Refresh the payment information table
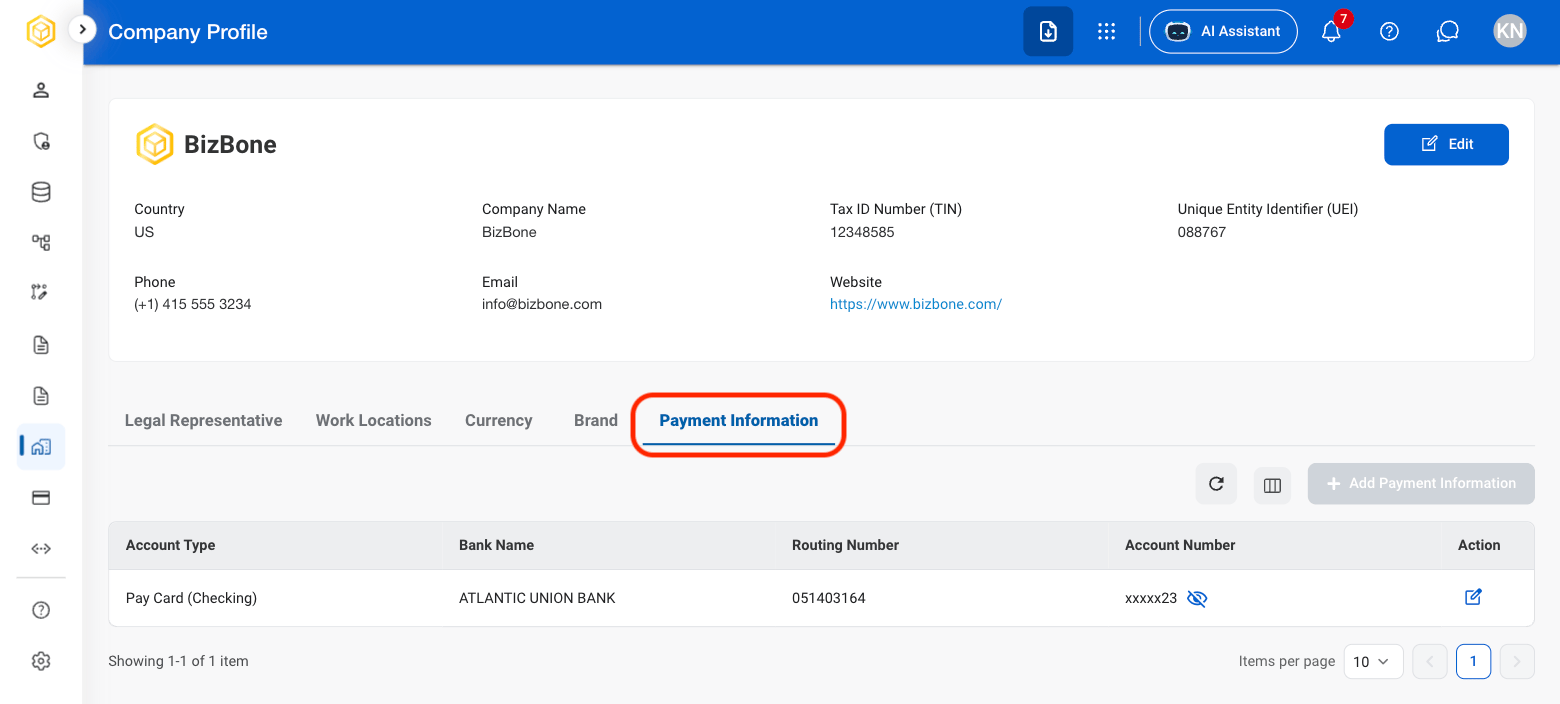 (1216, 484)
